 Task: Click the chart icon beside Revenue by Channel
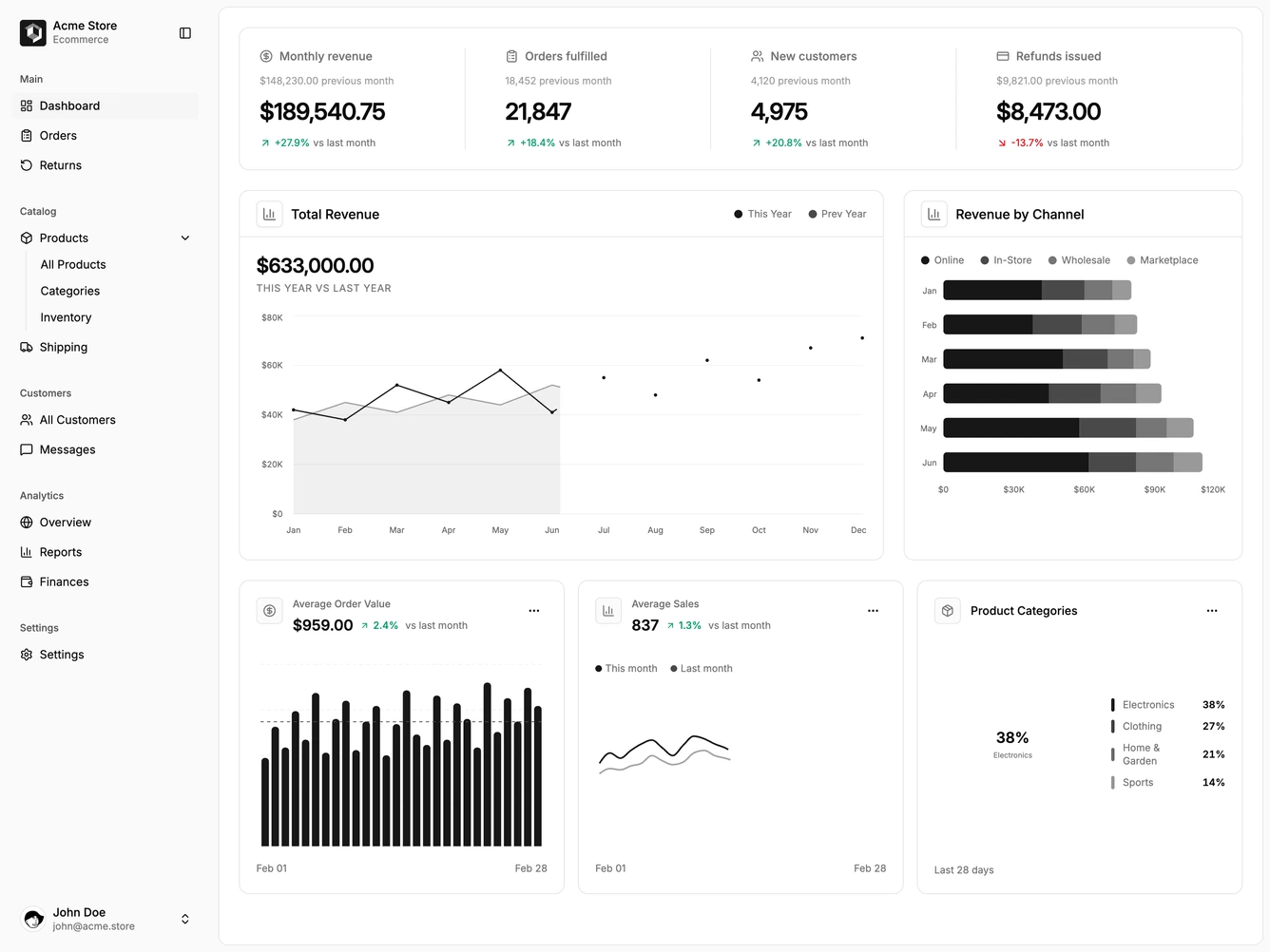pyautogui.click(x=933, y=215)
